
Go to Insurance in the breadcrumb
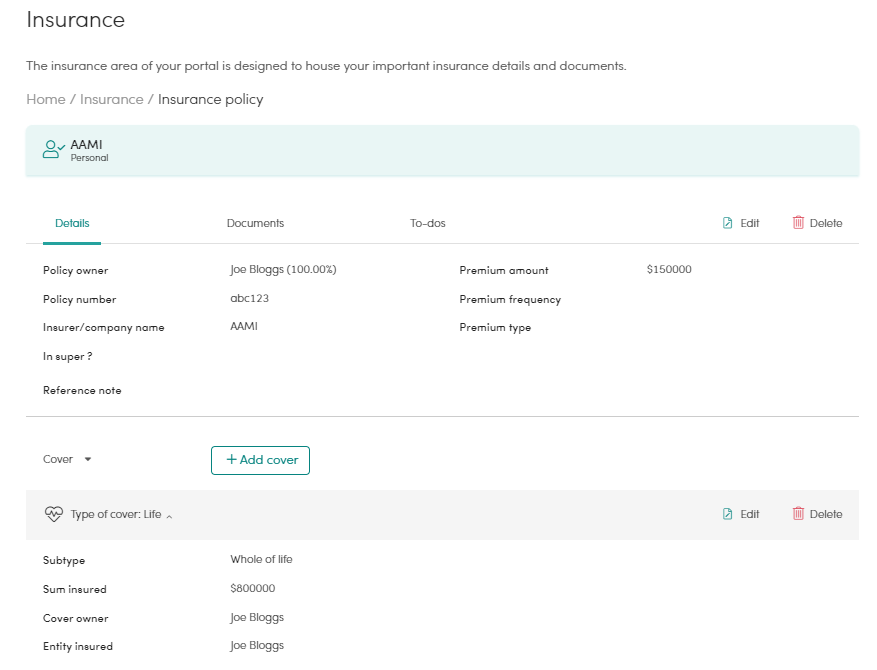112,99
